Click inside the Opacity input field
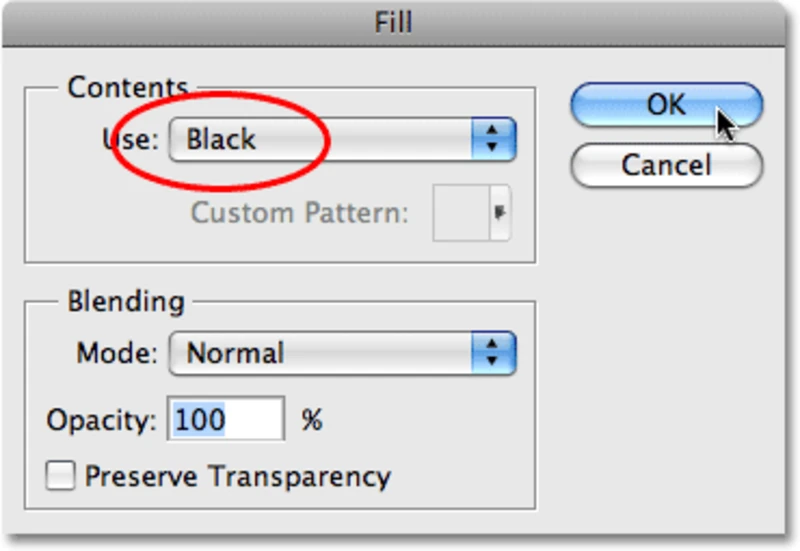 coord(226,418)
